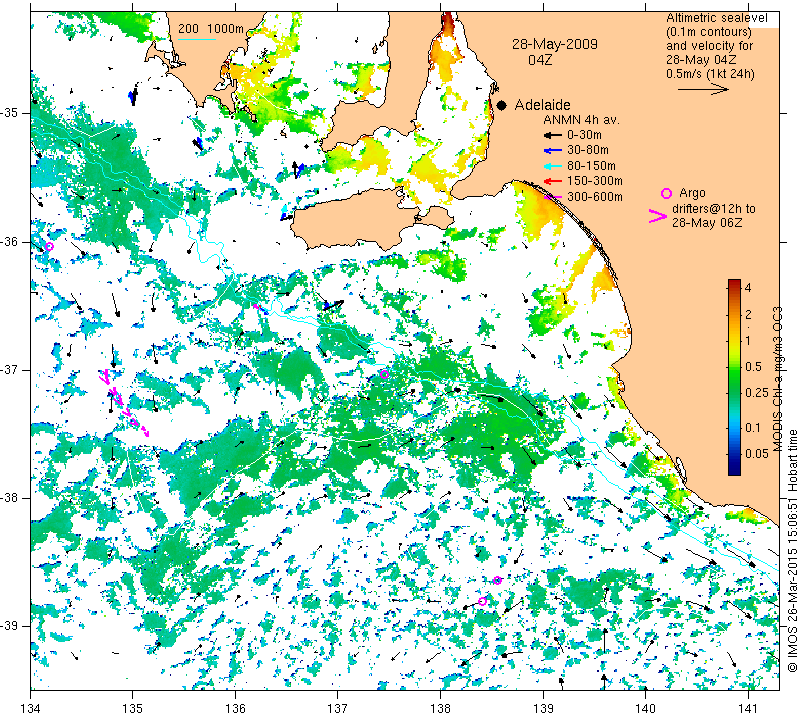Click the Altimetric sealevel heading text
800x720 pixels.
coord(717,18)
